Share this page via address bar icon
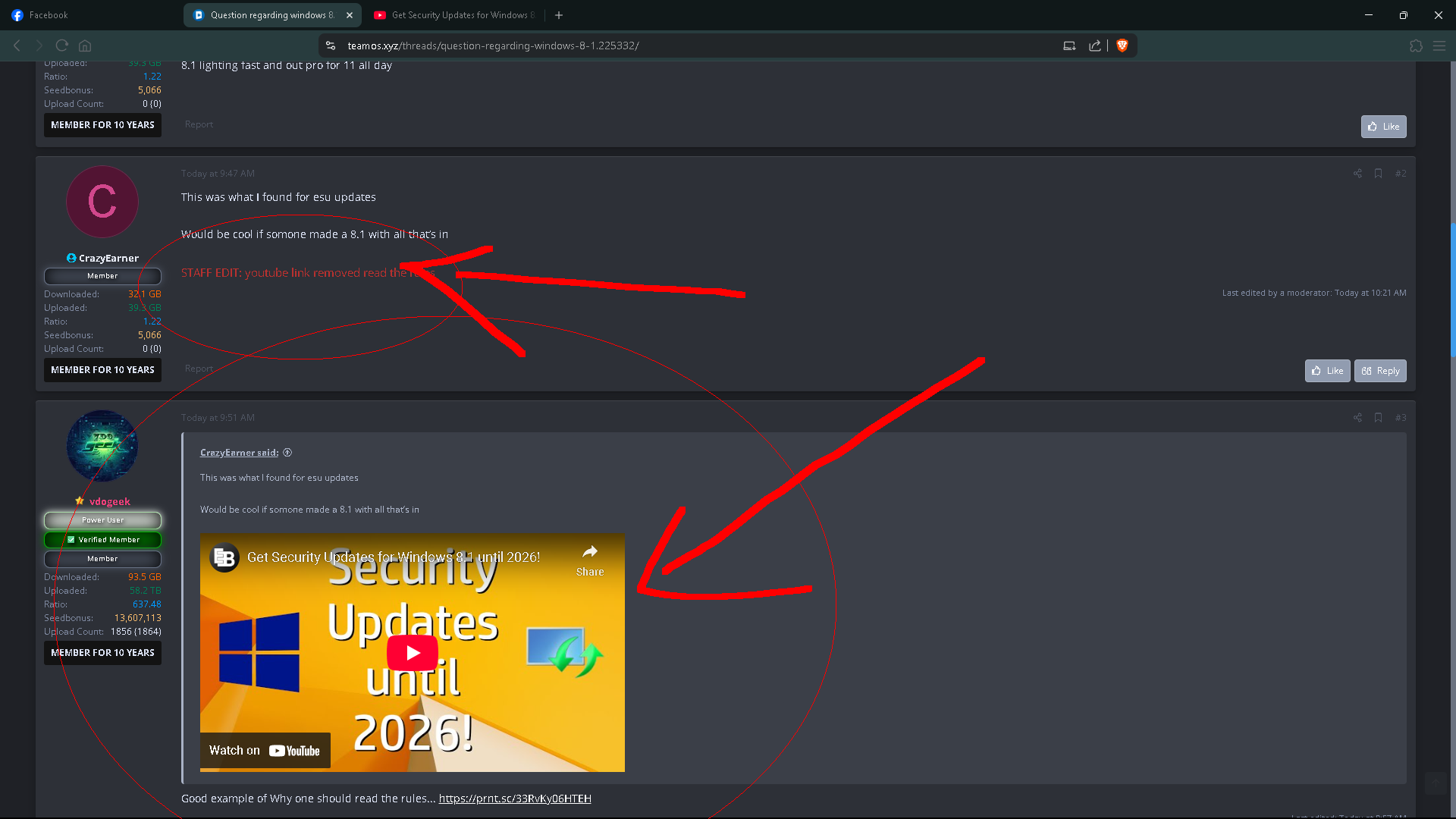Viewport: 1456px width, 819px height. tap(1095, 45)
